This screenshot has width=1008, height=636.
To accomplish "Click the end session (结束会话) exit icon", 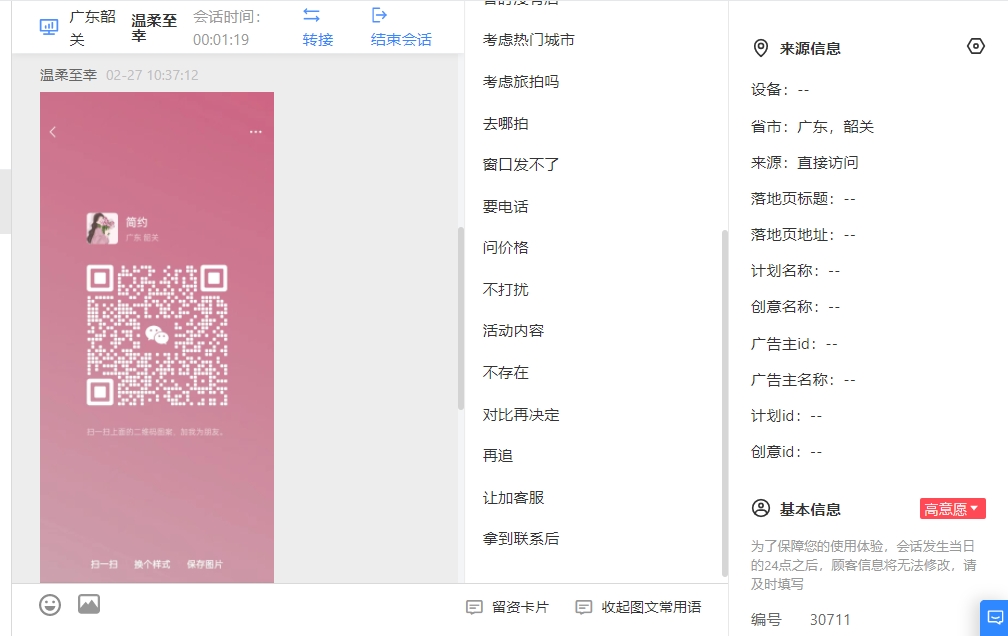I will (379, 15).
